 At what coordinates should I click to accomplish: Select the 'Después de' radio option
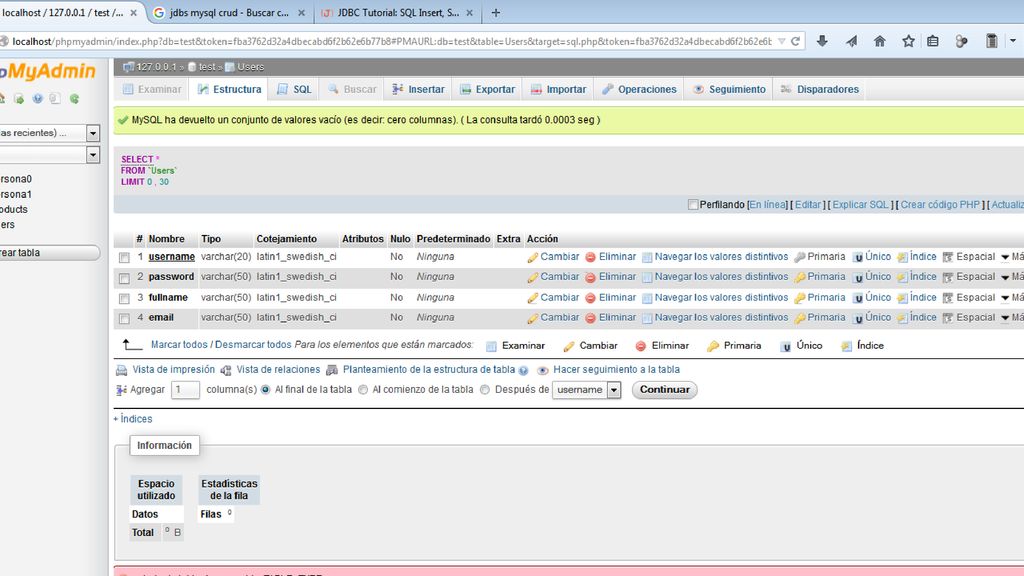click(485, 390)
